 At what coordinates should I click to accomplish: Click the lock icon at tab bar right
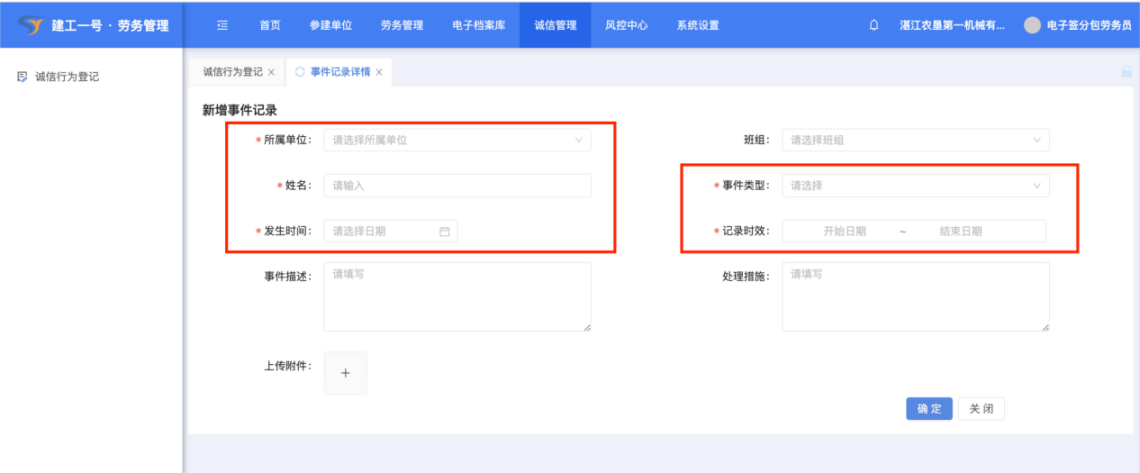click(x=1126, y=72)
